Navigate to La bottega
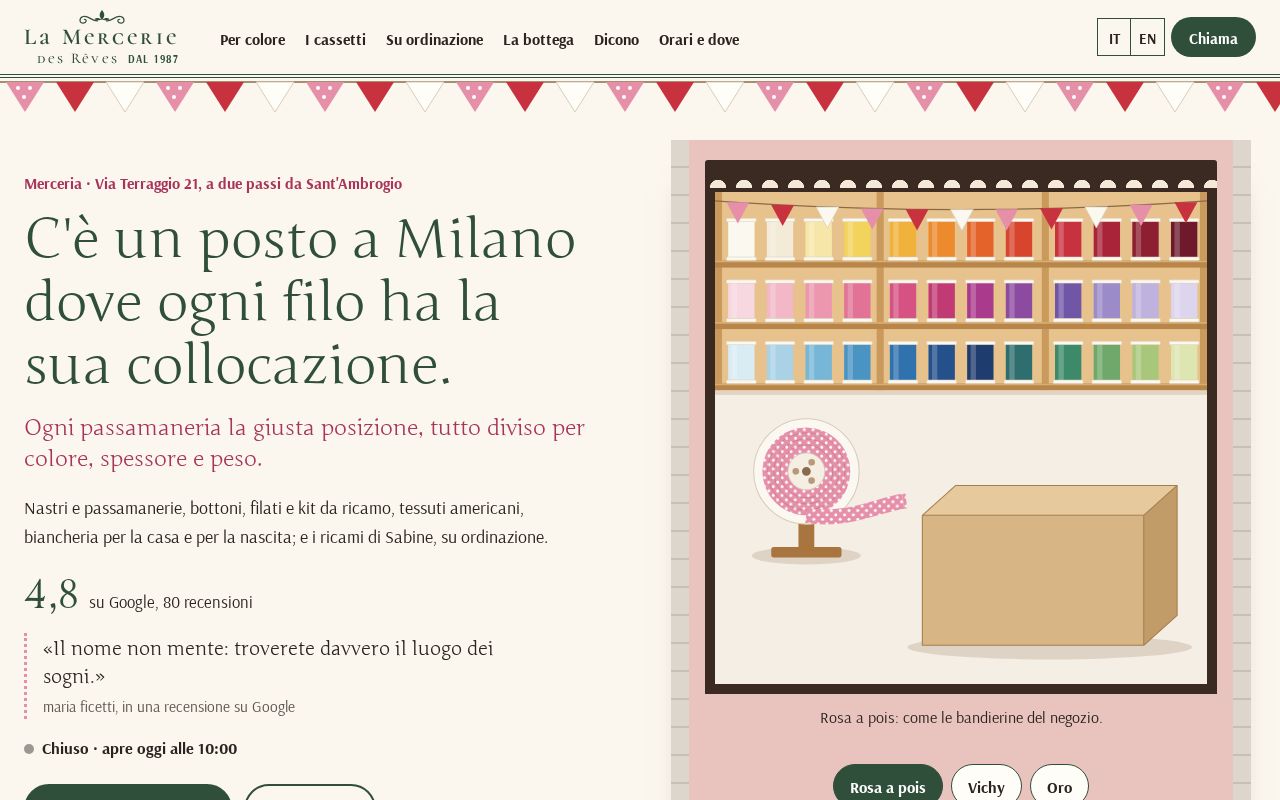The width and height of the screenshot is (1280, 800). click(x=538, y=39)
